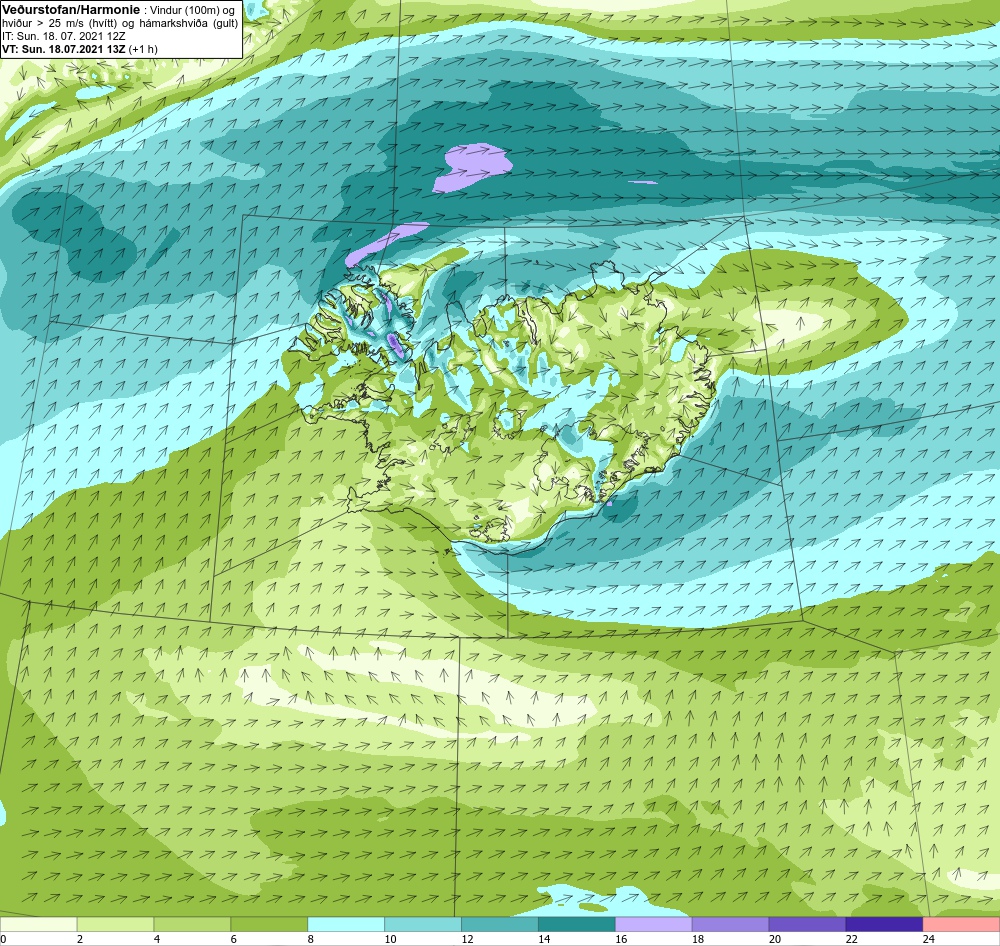Click the violet 20–22 m/s legend swatch
Screen dimensions: 1000x946
(807, 924)
